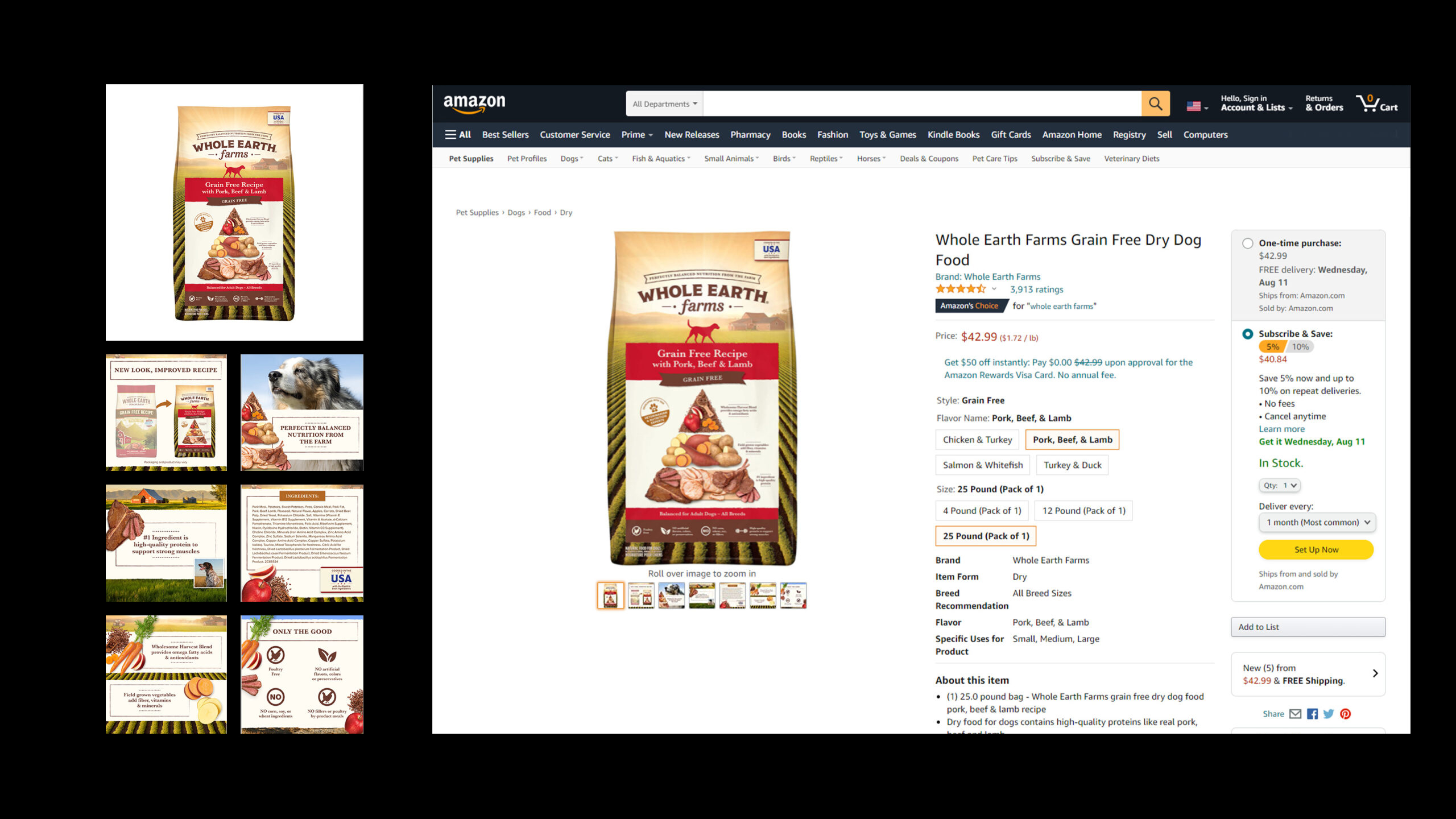Open the All Departments search dropdown

pos(664,104)
